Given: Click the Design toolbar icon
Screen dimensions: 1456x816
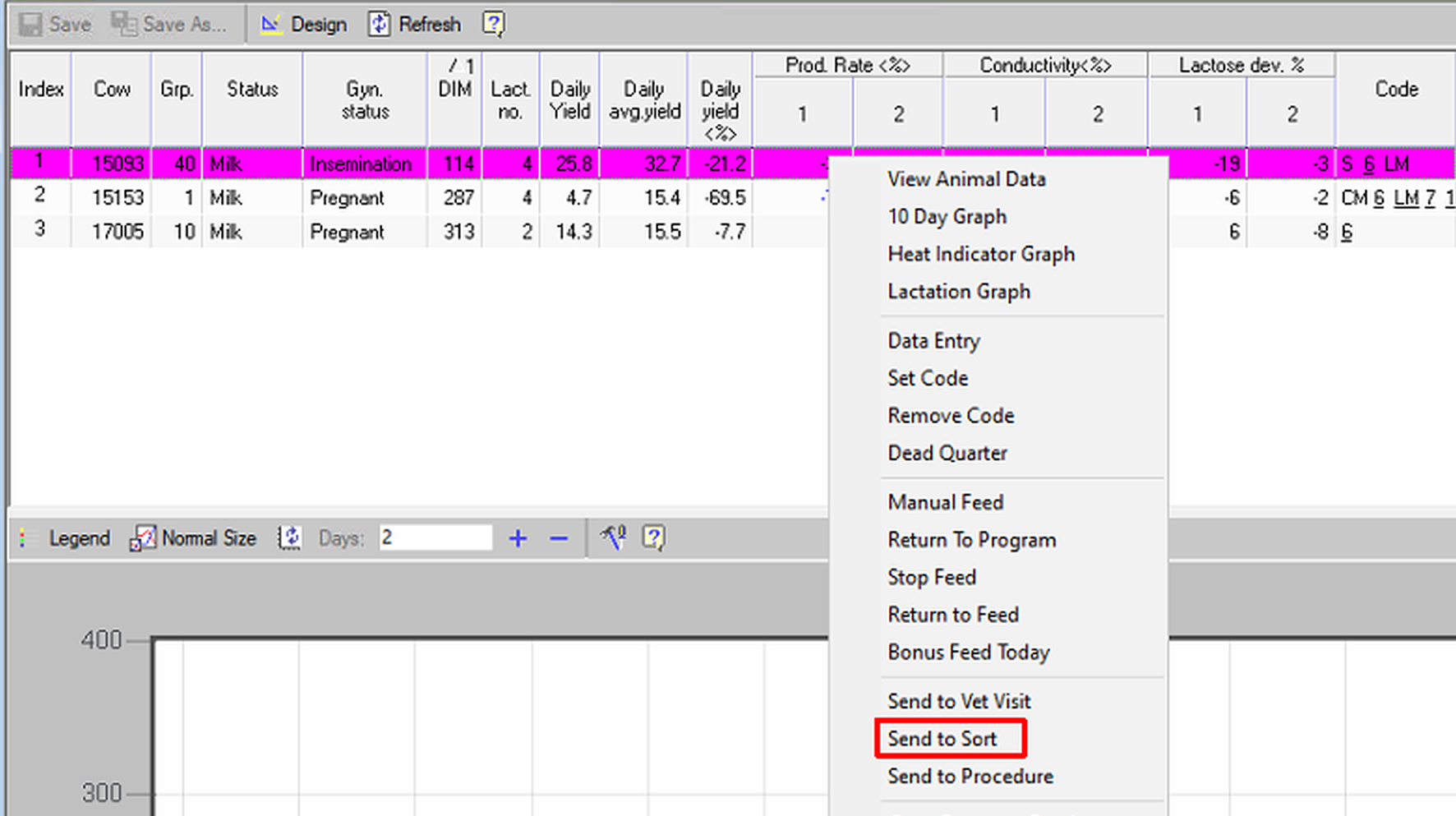Looking at the screenshot, I should [270, 25].
